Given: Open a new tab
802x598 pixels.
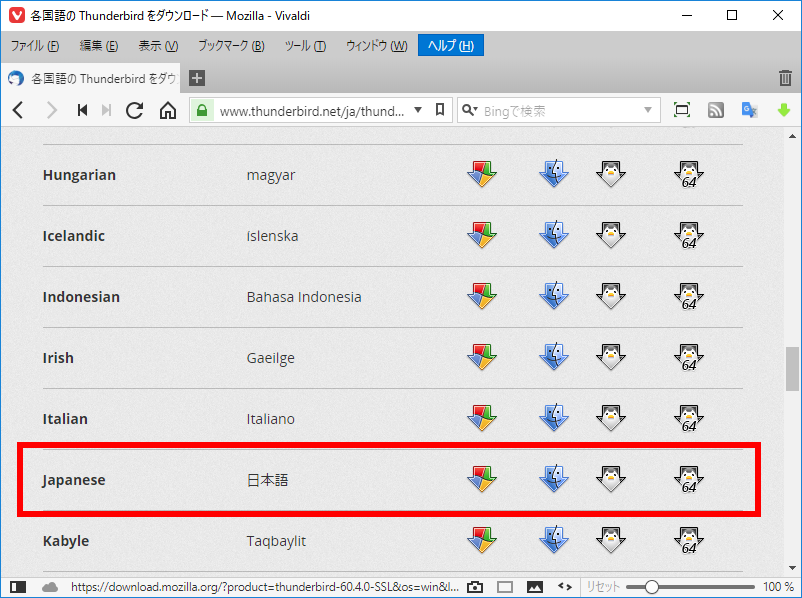Looking at the screenshot, I should 197,78.
